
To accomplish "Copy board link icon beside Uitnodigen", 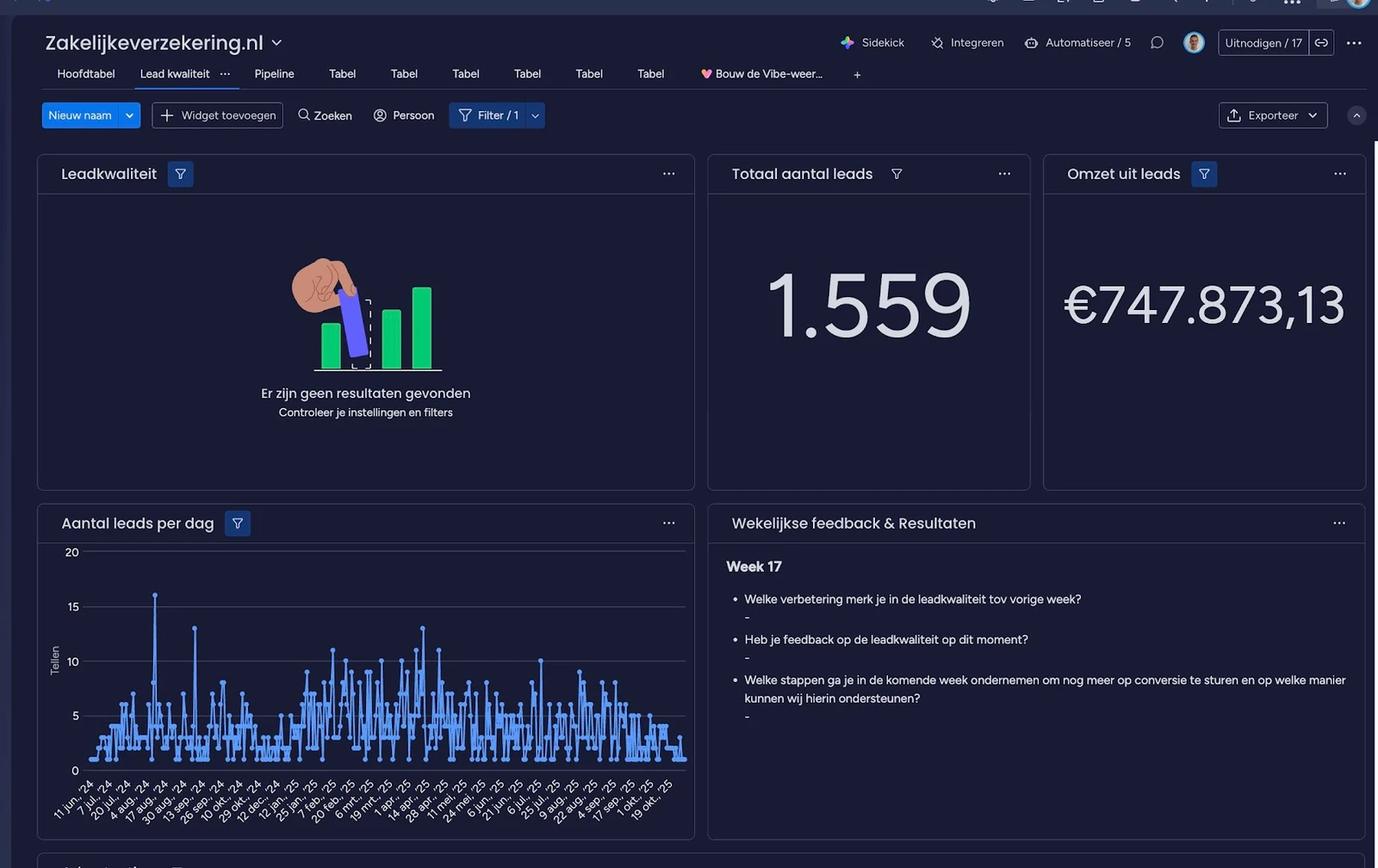I will coord(1321,43).
